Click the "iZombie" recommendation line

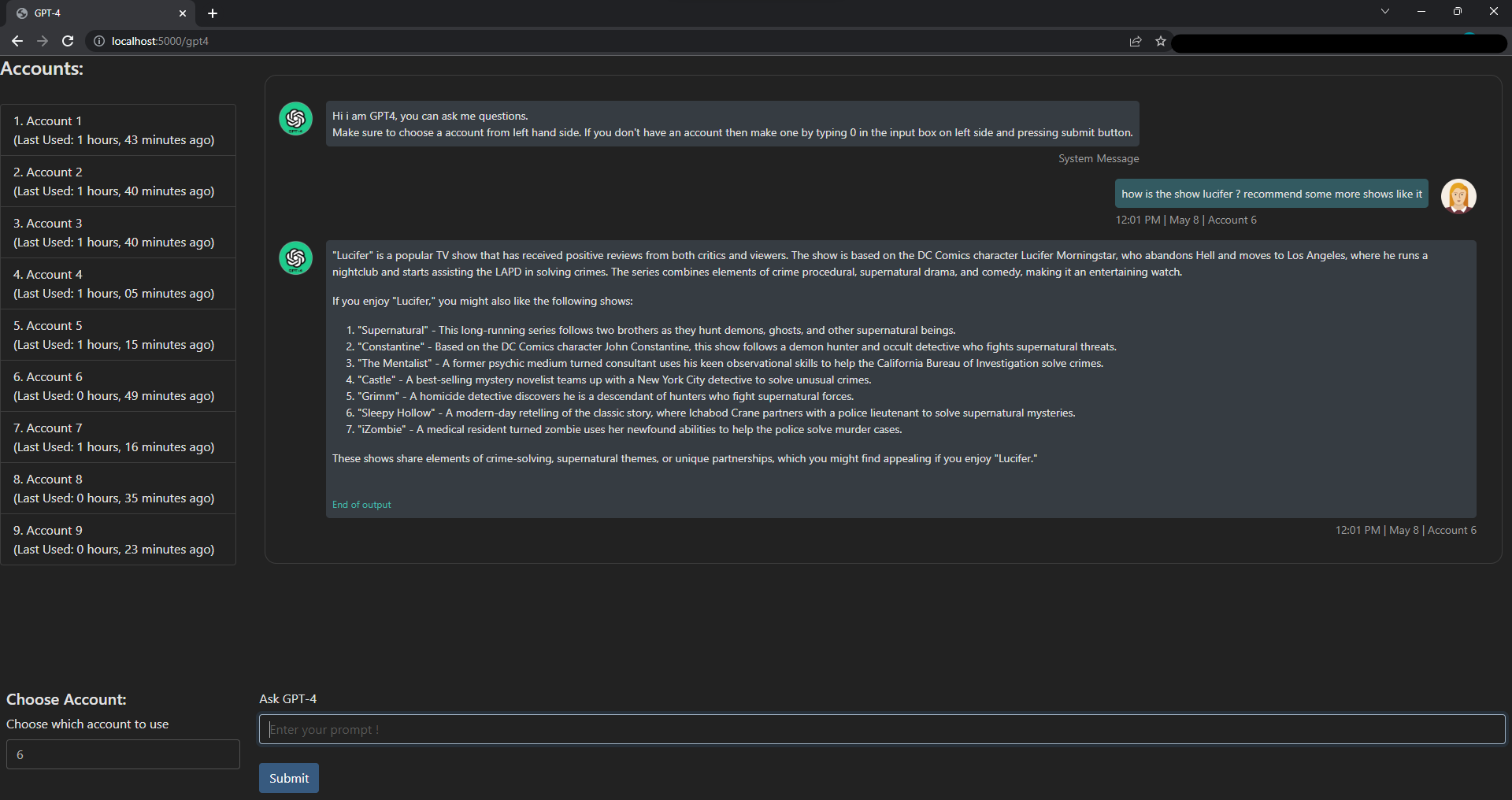(x=624, y=429)
